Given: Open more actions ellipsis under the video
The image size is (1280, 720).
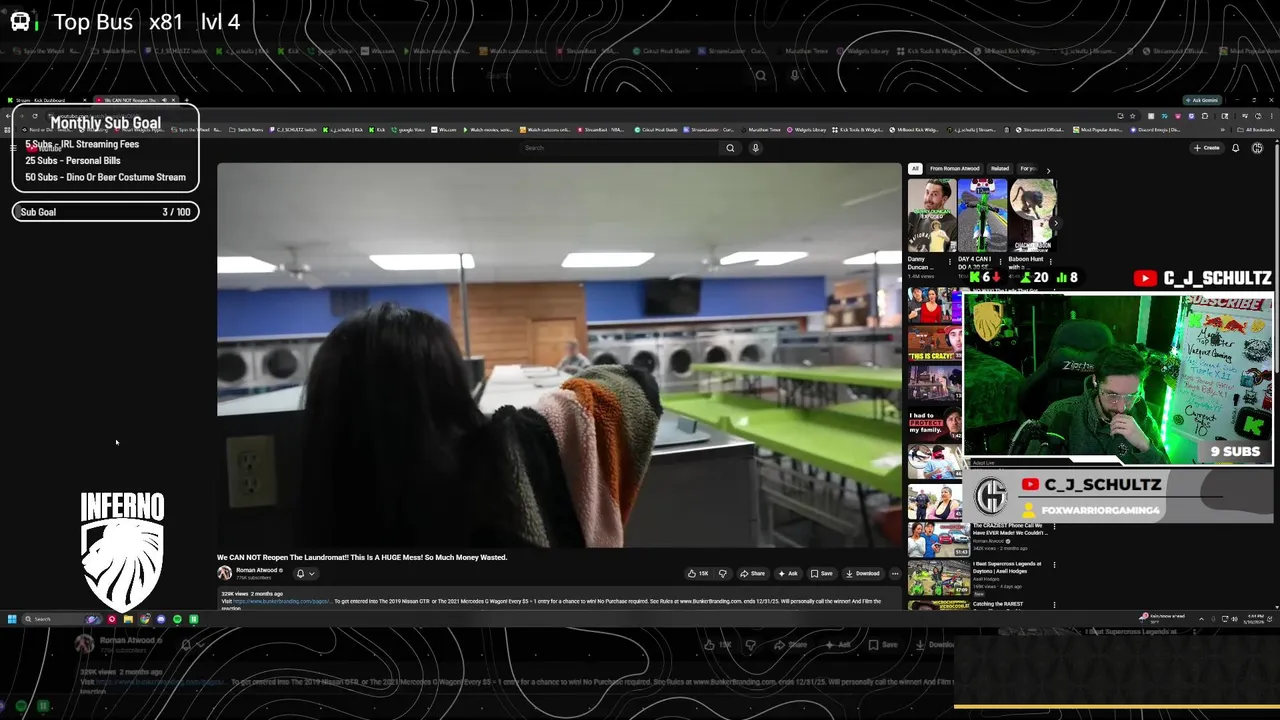Looking at the screenshot, I should tap(895, 573).
